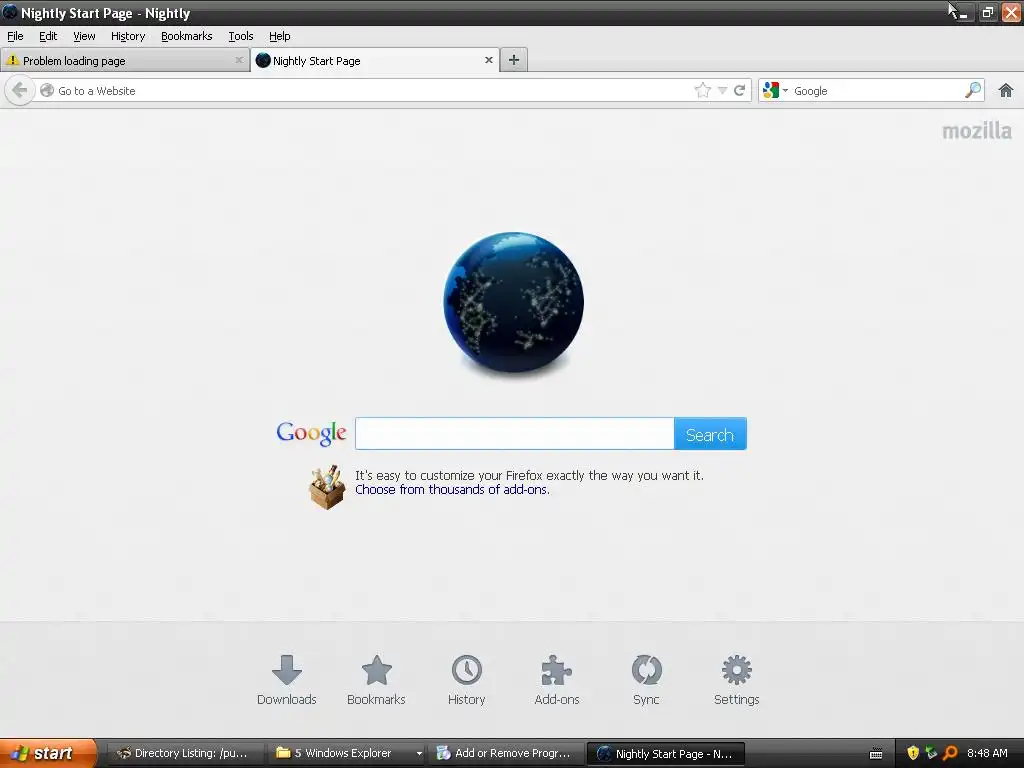Open History clock in the bottom launcher

tap(466, 680)
